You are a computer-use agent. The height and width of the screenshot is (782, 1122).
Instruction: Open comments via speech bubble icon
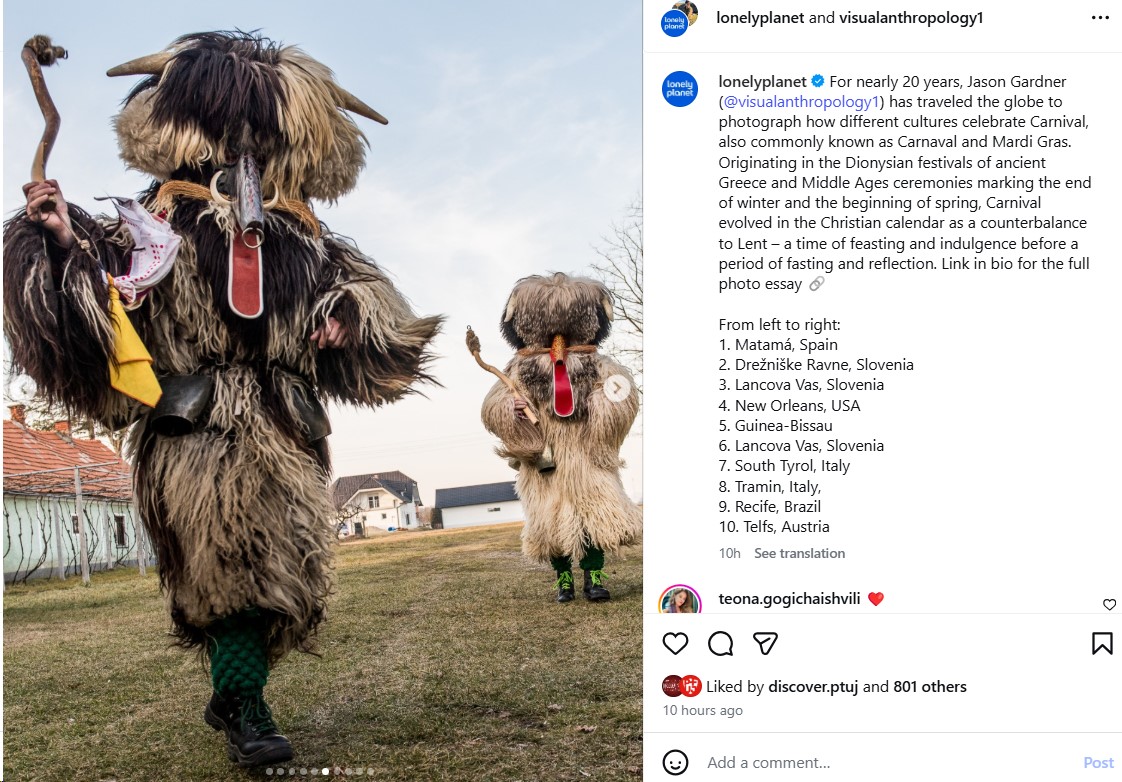(720, 643)
